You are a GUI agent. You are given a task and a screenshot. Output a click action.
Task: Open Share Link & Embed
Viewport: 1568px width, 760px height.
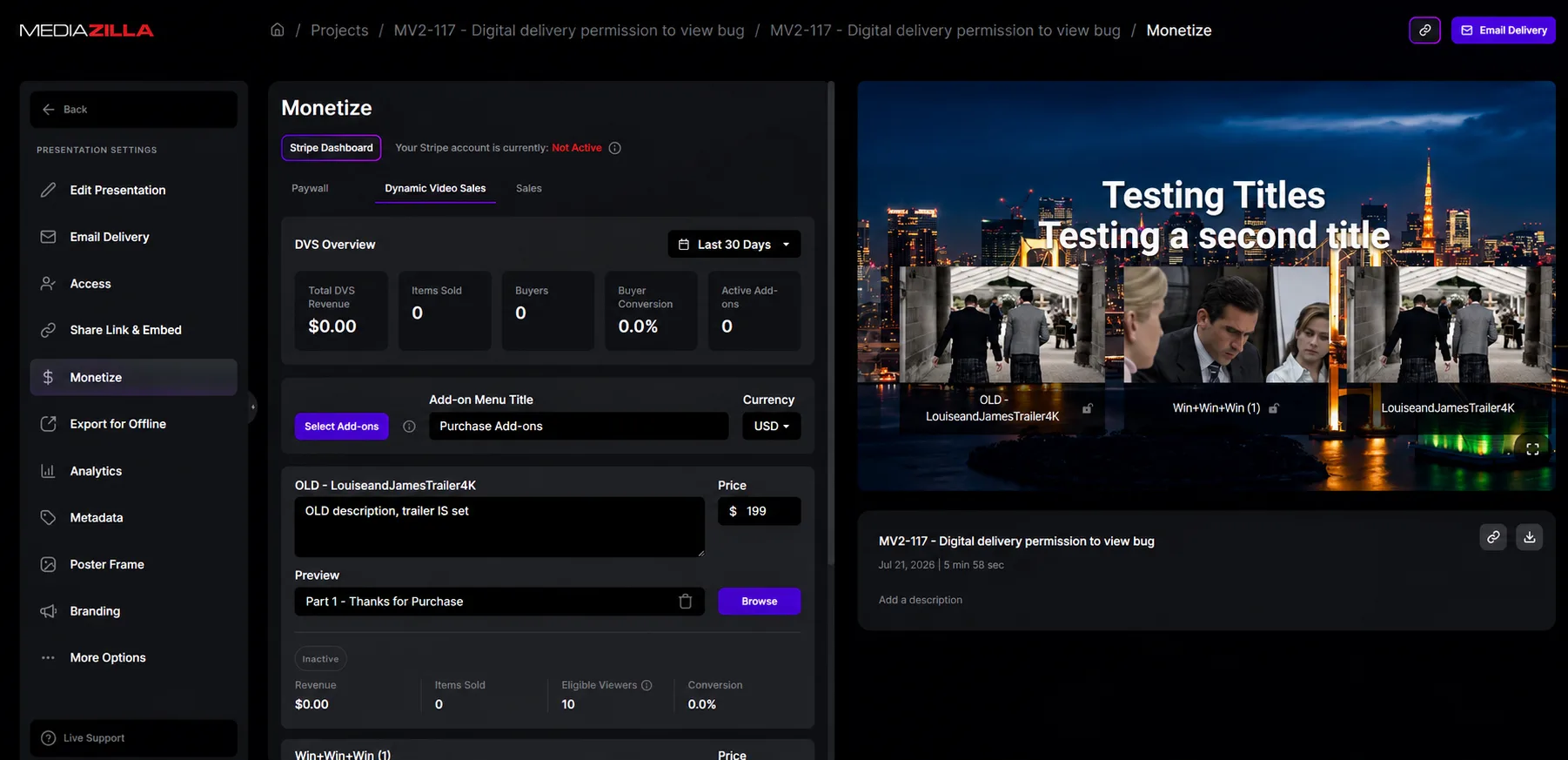133,330
